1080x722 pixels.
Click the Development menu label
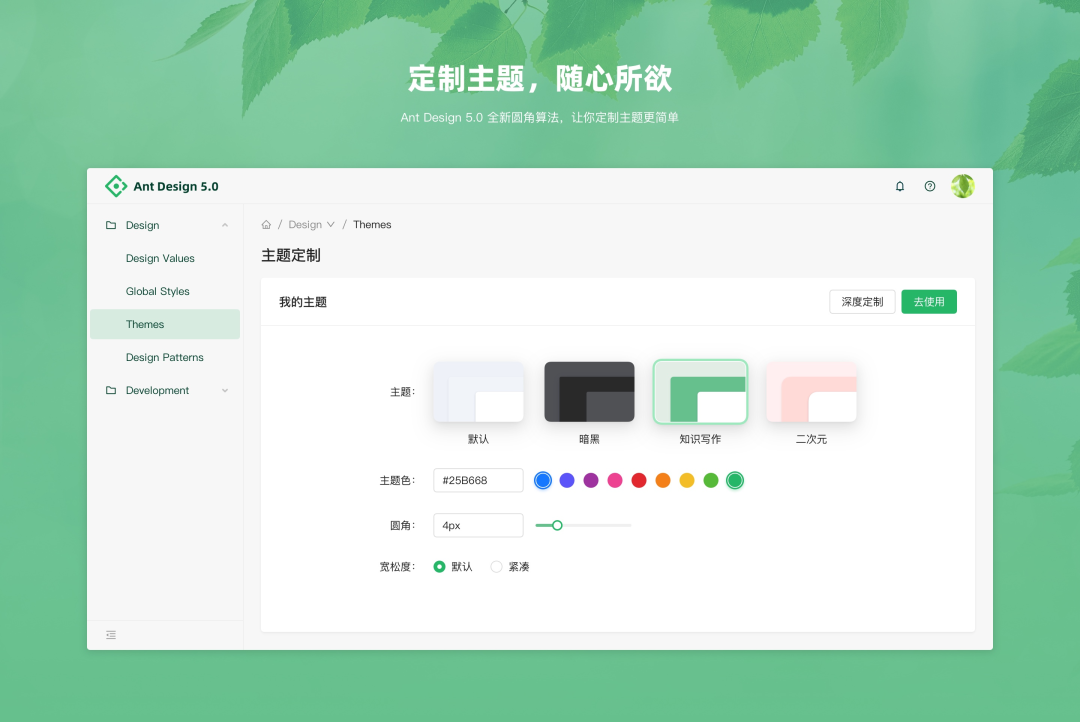click(157, 390)
